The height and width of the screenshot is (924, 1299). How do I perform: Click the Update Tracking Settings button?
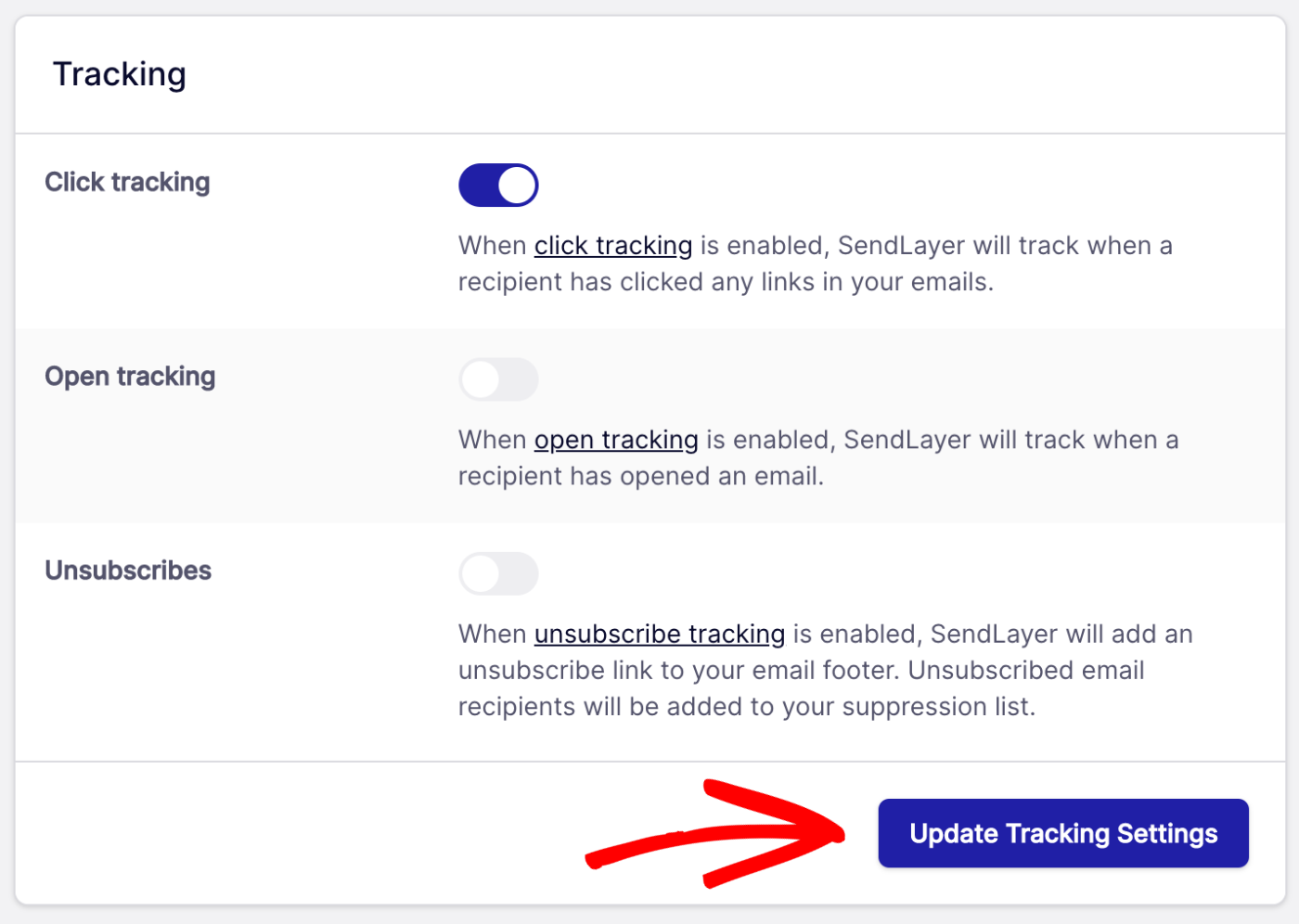click(x=1062, y=833)
